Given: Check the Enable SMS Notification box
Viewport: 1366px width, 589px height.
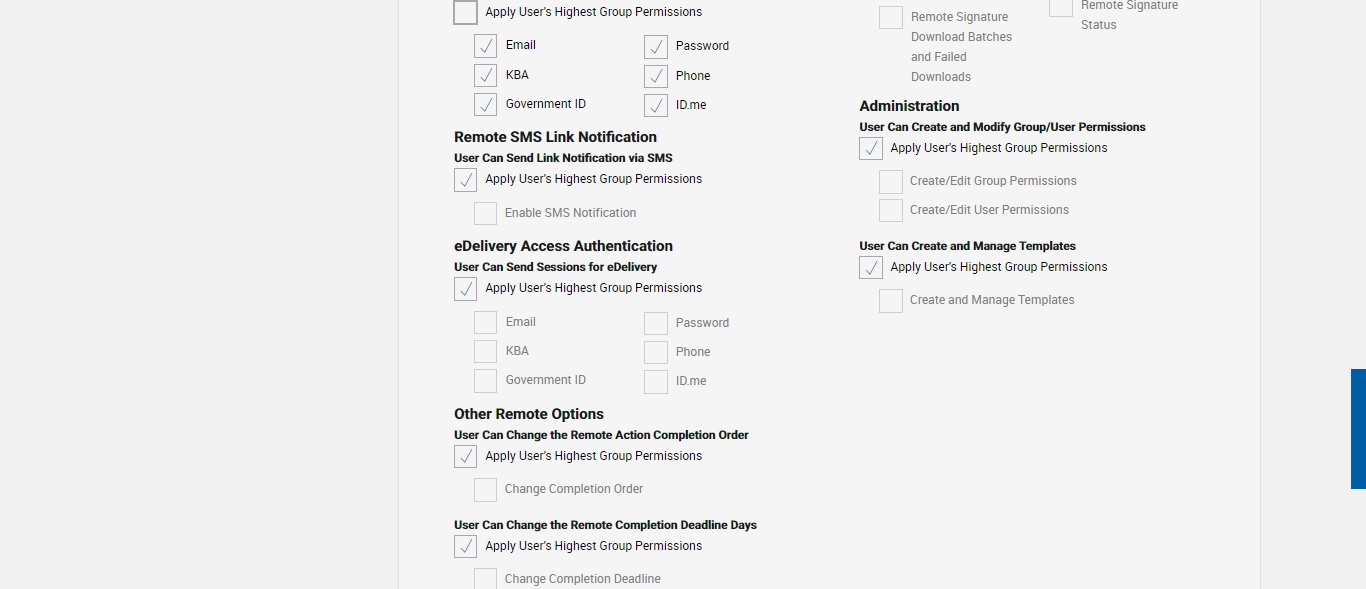Looking at the screenshot, I should pos(486,213).
